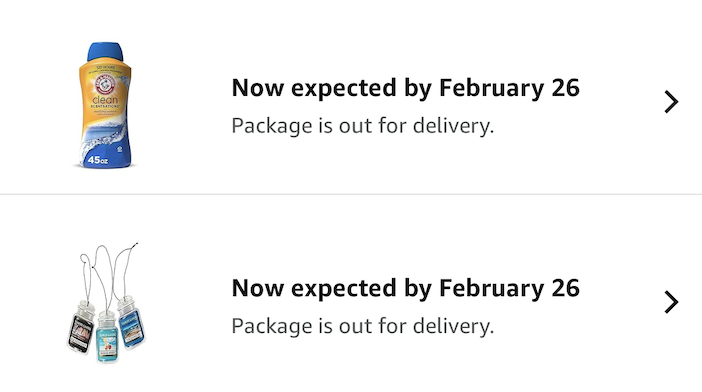Click the round red logo on the bottle
Screen dimensions: 702x392
105,85
